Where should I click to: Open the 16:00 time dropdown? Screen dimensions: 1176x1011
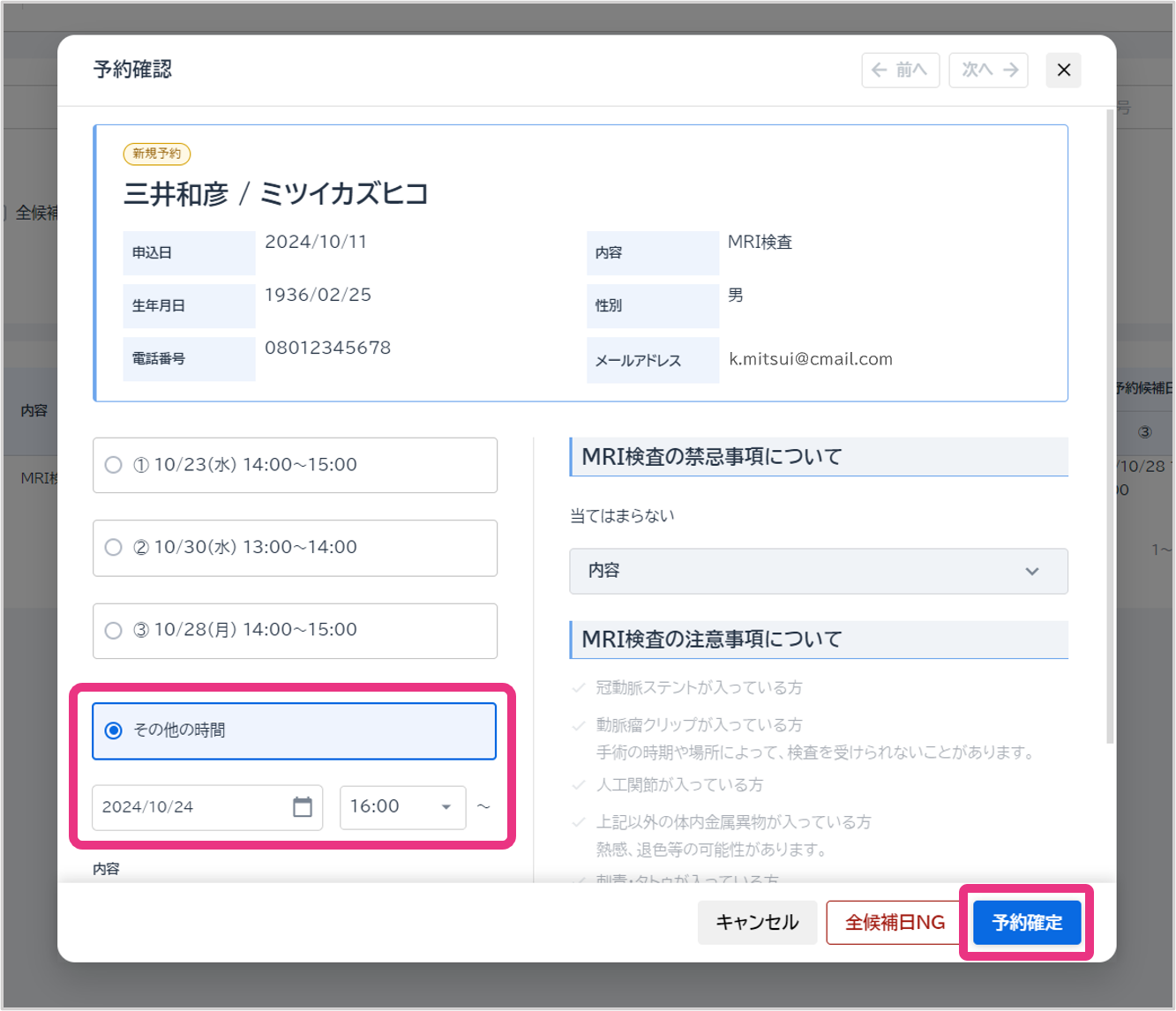pos(402,806)
